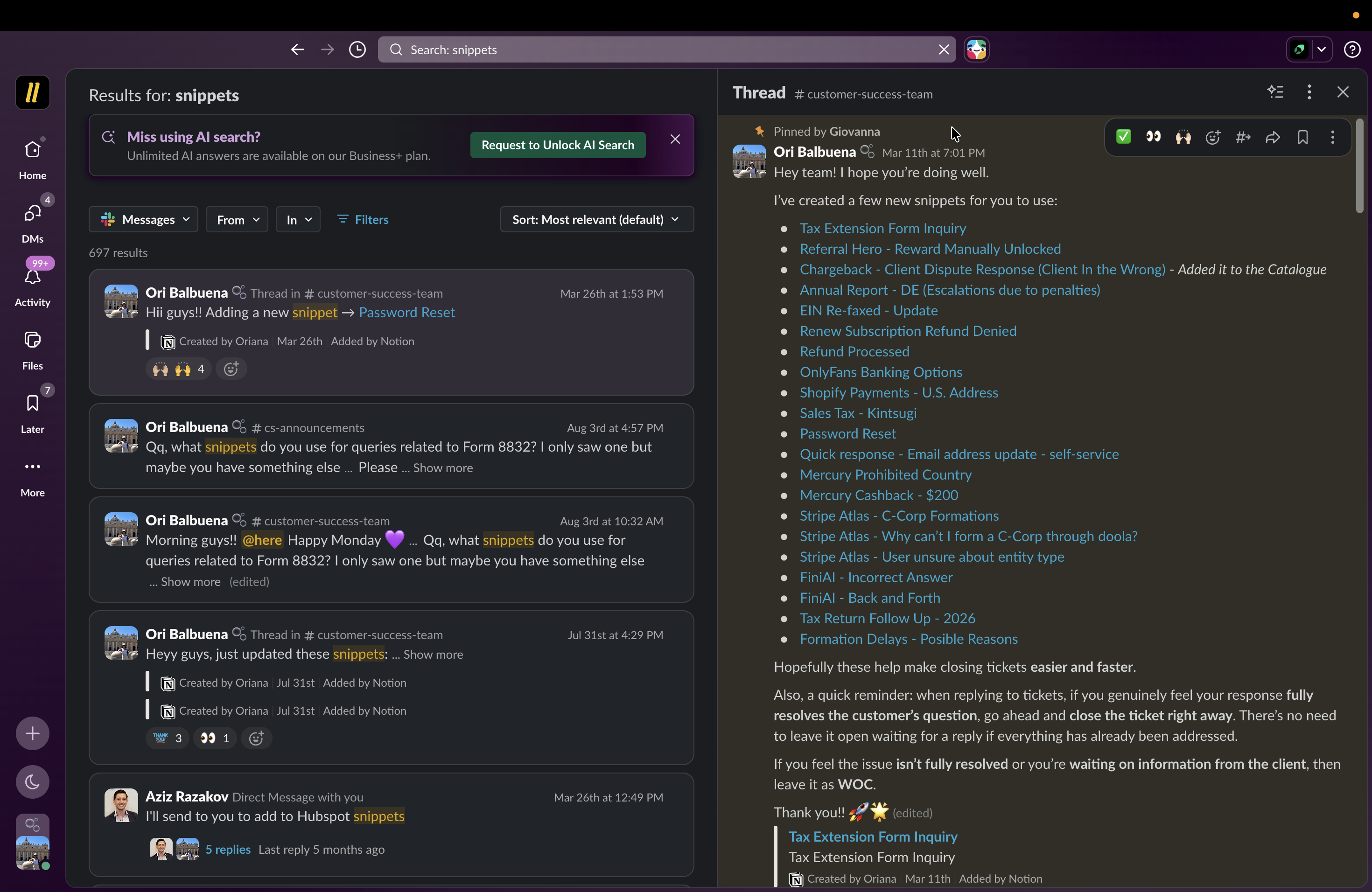This screenshot has height=892, width=1372.
Task: Show more of cs-announcements Form 8832 message
Action: (x=443, y=468)
